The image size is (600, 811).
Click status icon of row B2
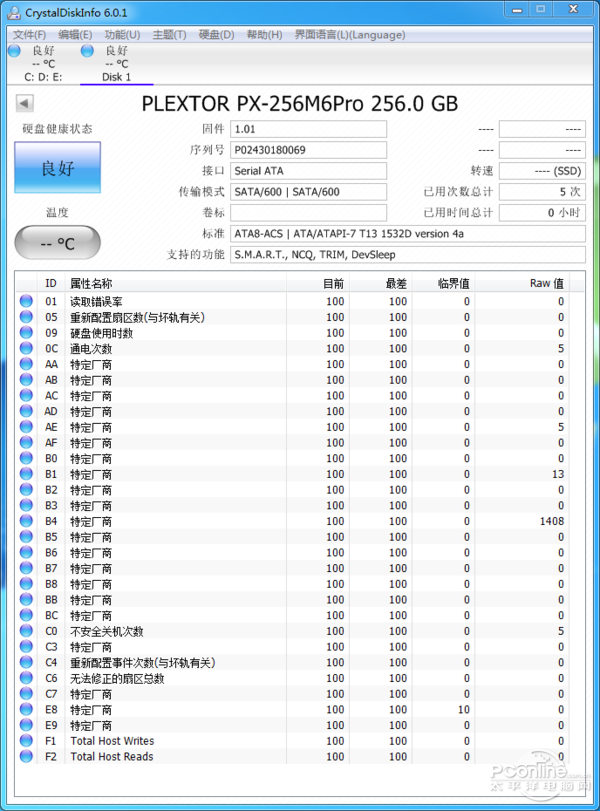[26, 489]
